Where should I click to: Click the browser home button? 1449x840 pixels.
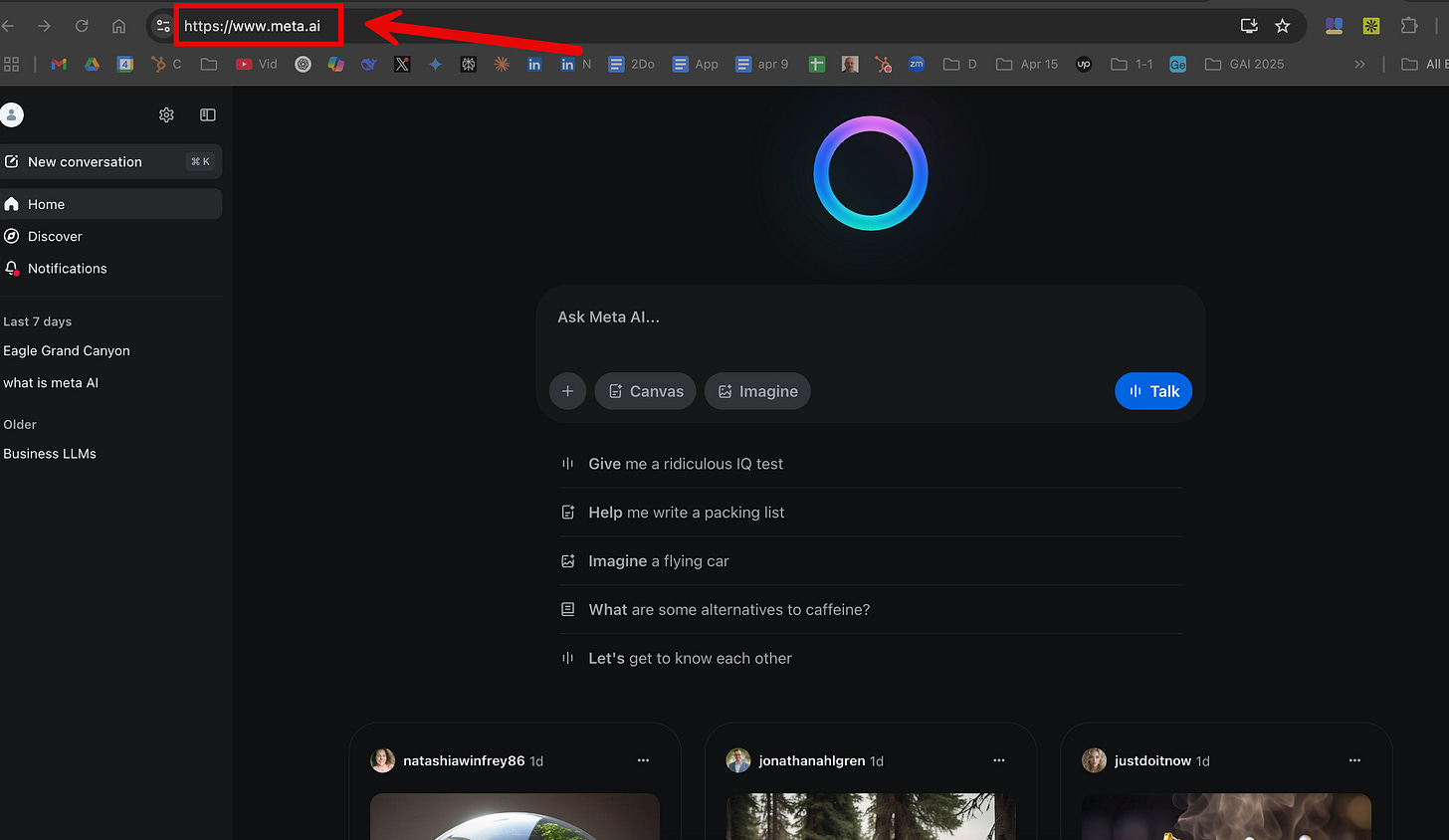[118, 26]
